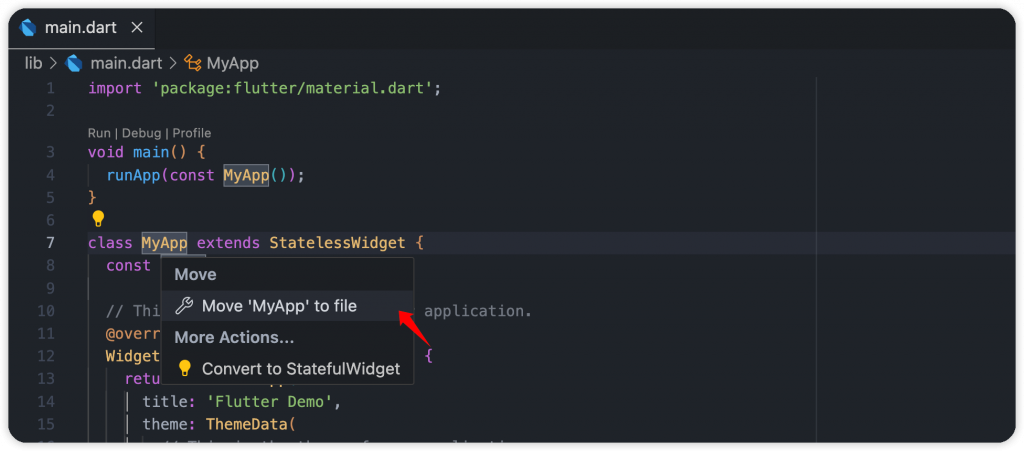1024x451 pixels.
Task: Click MyApp in the runApp call
Action: (246, 176)
